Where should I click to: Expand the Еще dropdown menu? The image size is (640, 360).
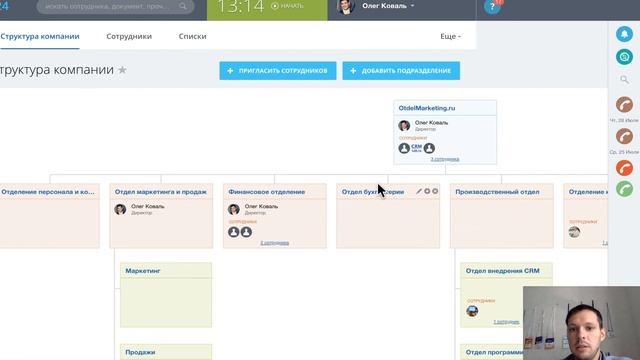coord(450,36)
